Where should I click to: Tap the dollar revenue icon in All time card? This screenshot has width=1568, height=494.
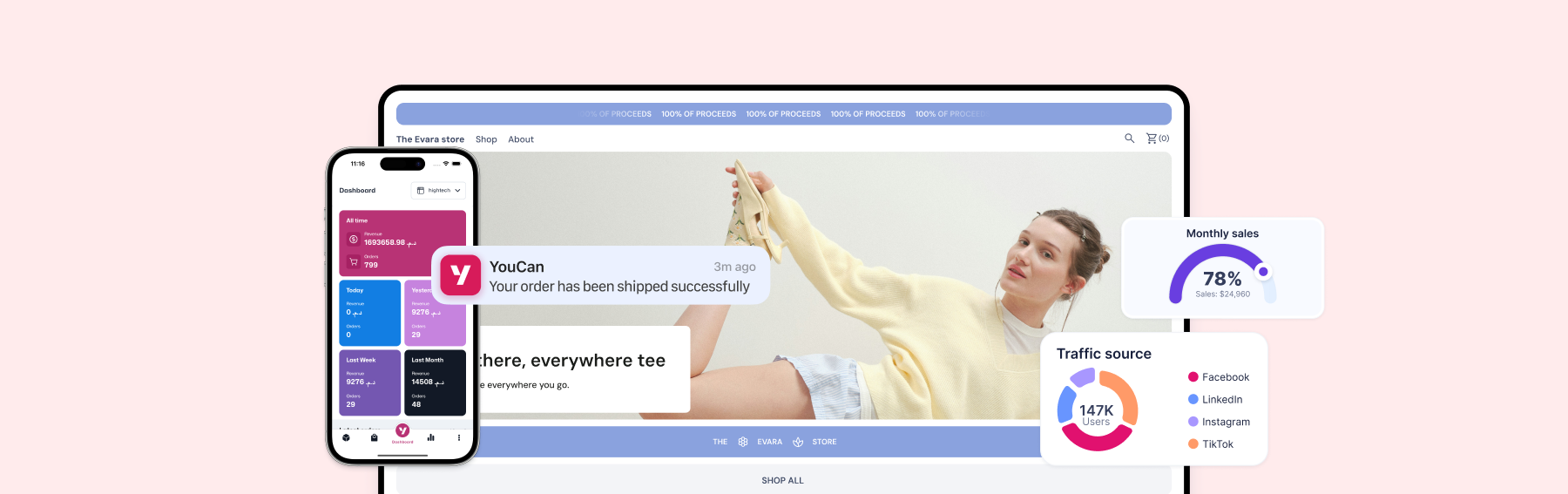point(353,240)
